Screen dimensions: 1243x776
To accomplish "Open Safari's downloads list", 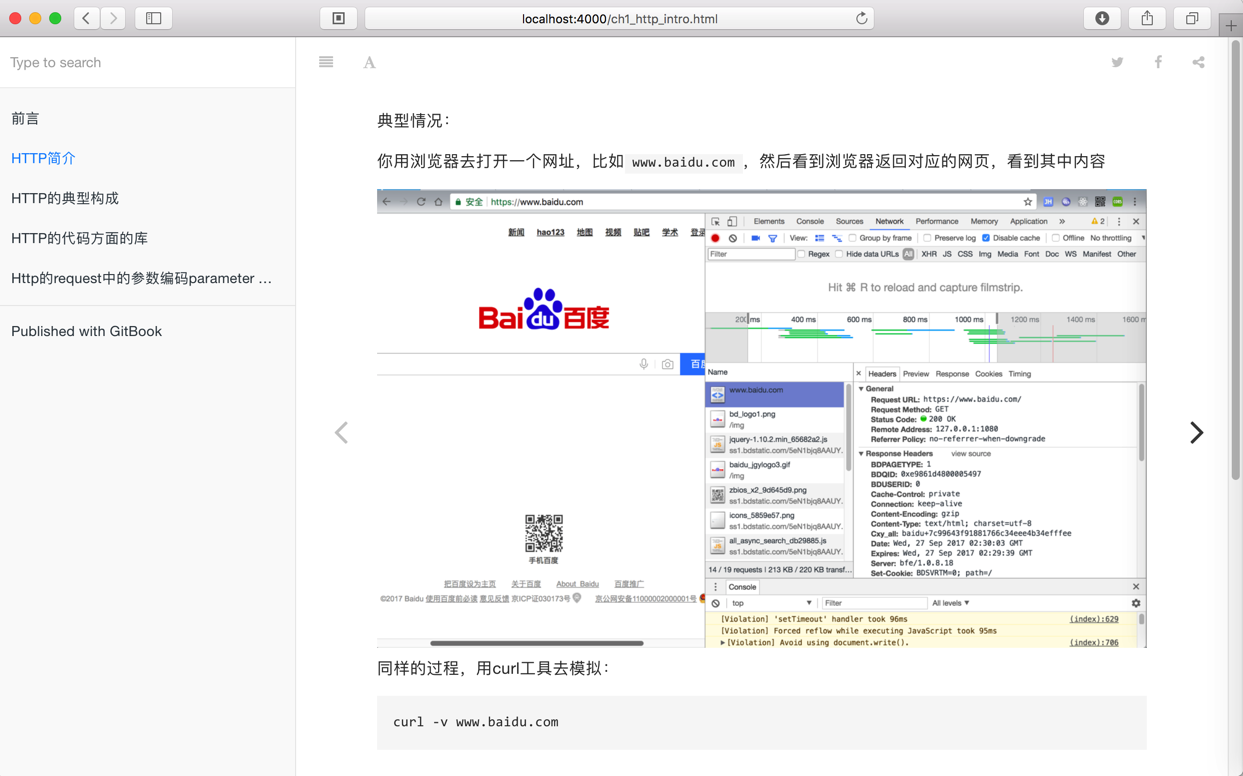I will point(1102,18).
